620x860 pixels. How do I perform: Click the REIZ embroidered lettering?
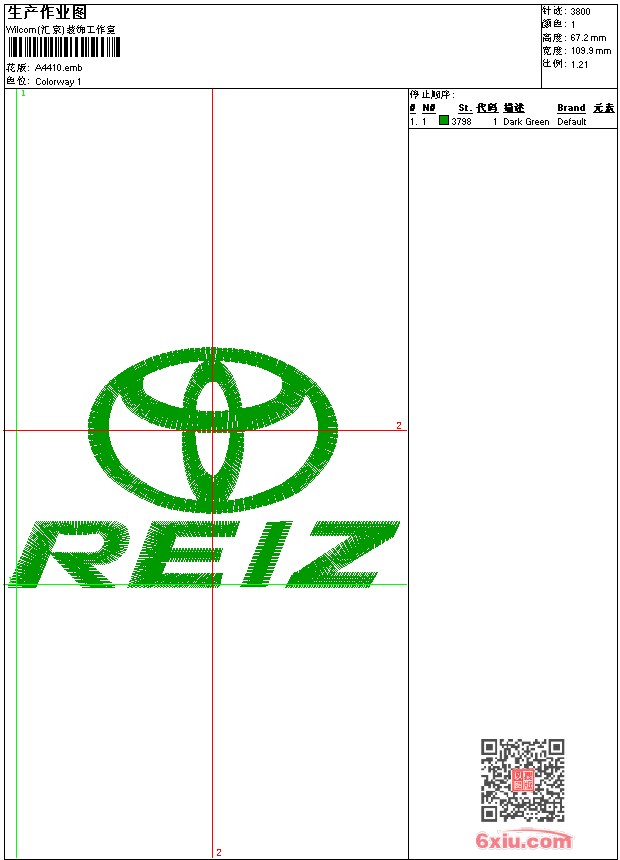coord(206,555)
